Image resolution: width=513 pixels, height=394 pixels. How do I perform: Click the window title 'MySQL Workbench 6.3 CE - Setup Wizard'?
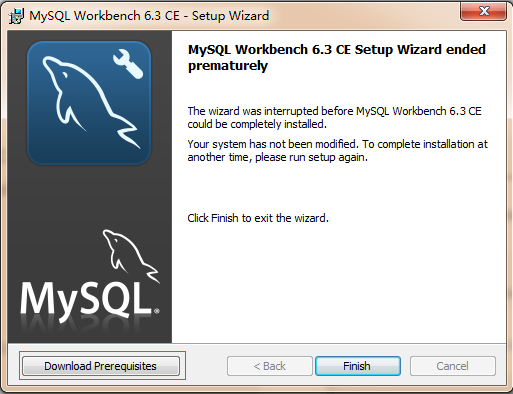(x=149, y=16)
